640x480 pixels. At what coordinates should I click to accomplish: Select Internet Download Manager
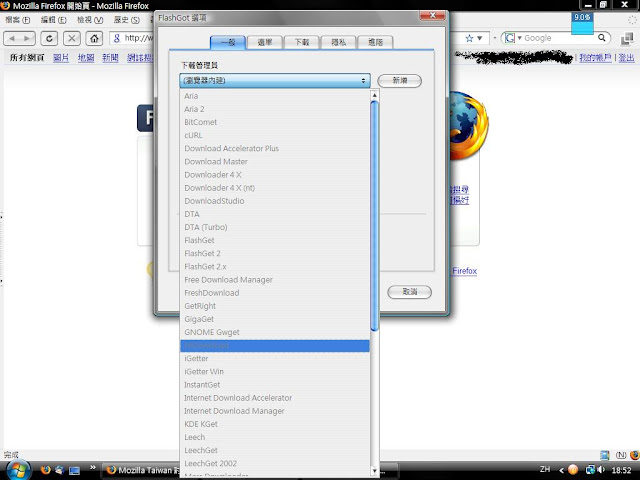[x=275, y=411]
